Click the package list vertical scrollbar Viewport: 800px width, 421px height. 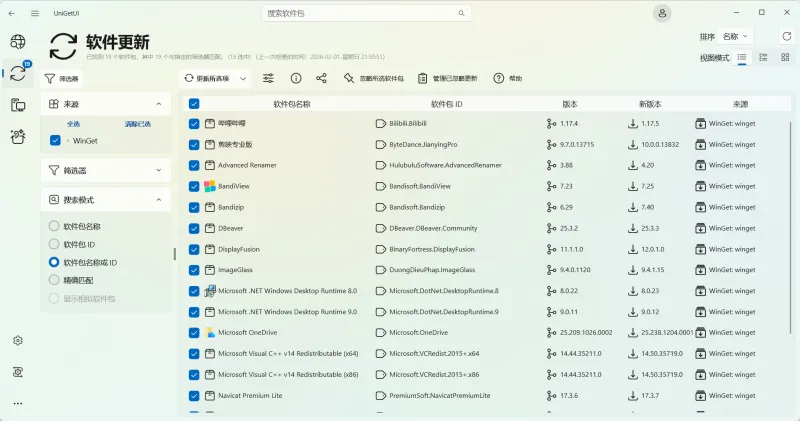pos(790,227)
